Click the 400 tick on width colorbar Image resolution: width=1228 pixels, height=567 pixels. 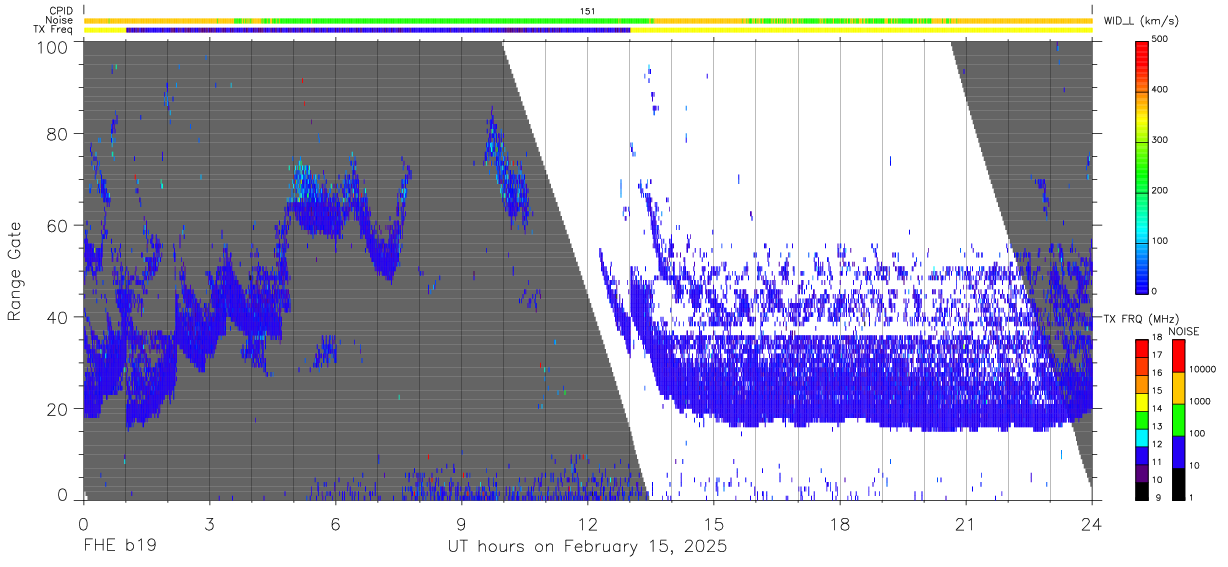(1160, 90)
